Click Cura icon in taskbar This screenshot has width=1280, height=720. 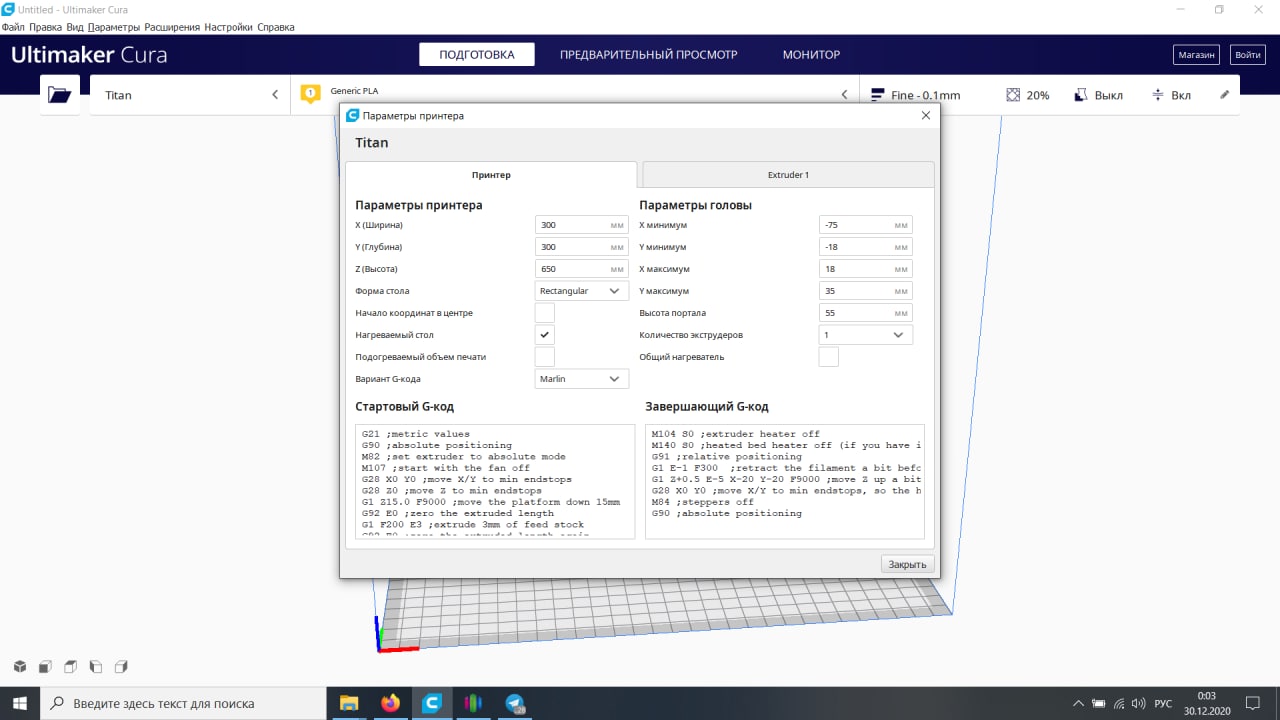(432, 703)
